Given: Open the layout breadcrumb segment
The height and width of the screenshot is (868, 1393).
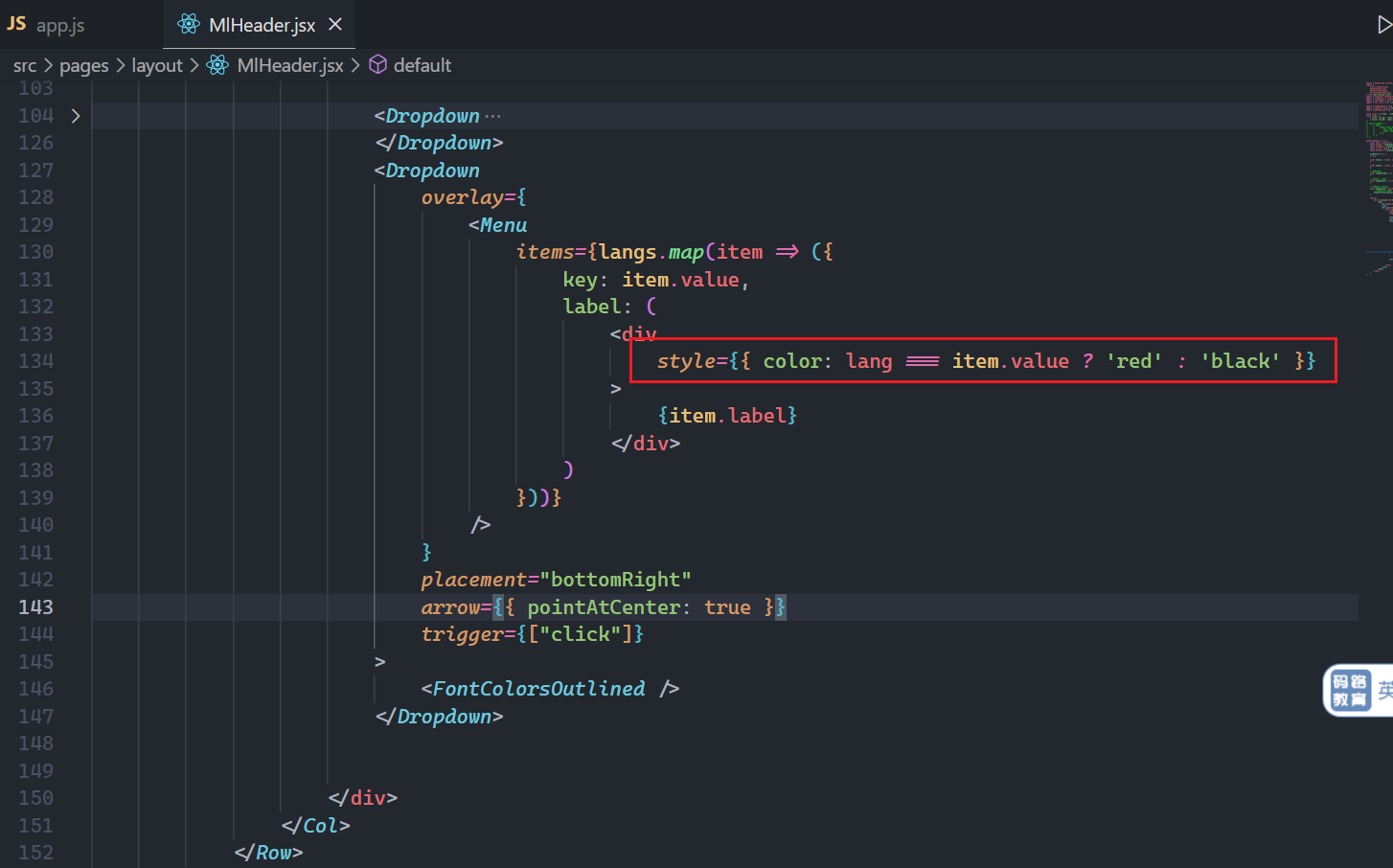Looking at the screenshot, I should [x=157, y=65].
